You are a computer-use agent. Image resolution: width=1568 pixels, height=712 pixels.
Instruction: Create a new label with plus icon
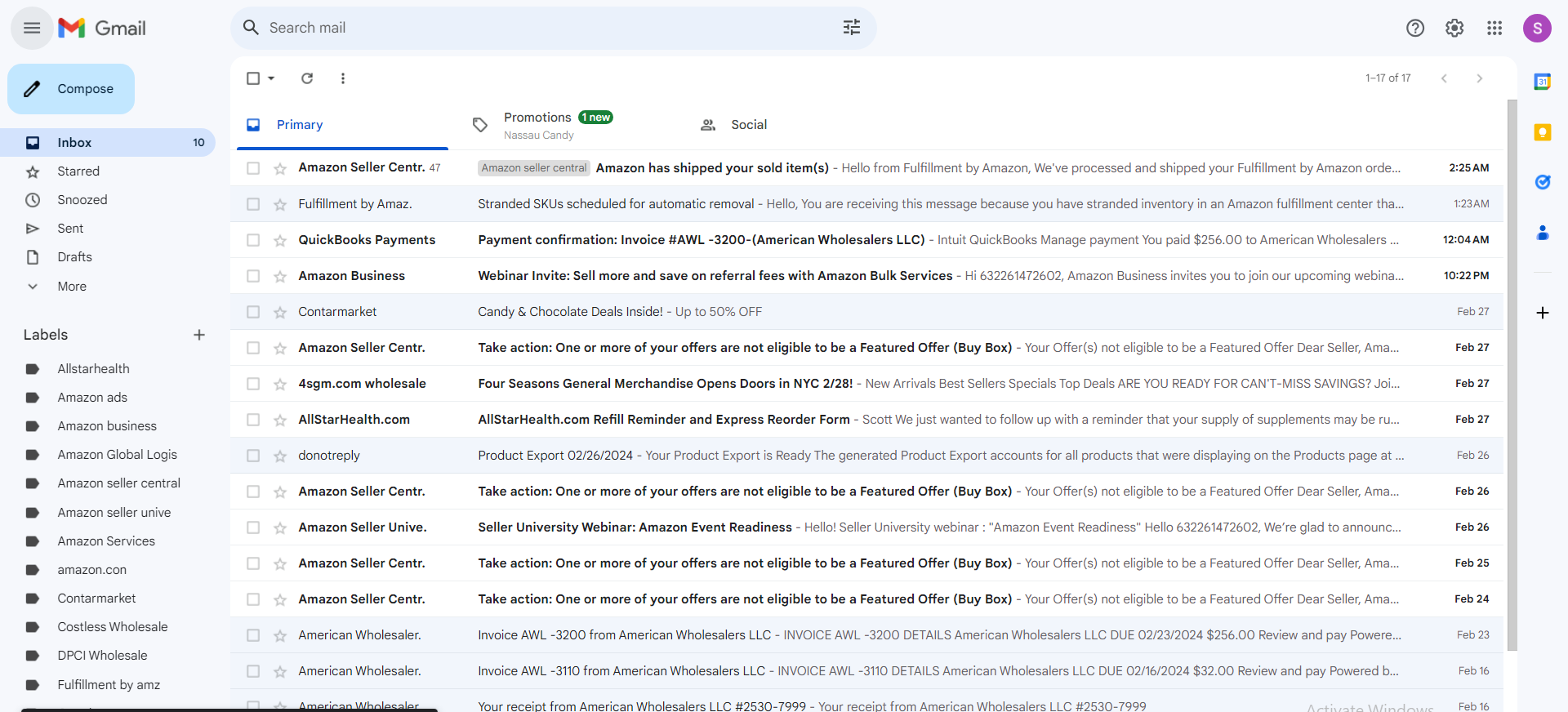click(199, 335)
